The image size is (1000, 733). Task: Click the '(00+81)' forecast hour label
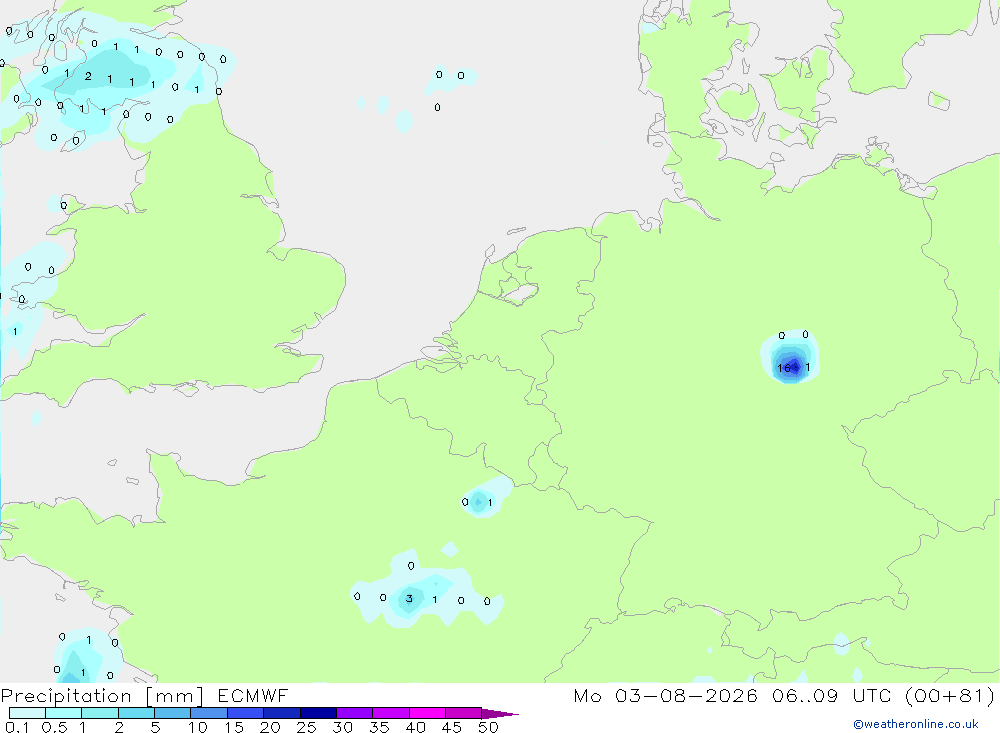950,695
